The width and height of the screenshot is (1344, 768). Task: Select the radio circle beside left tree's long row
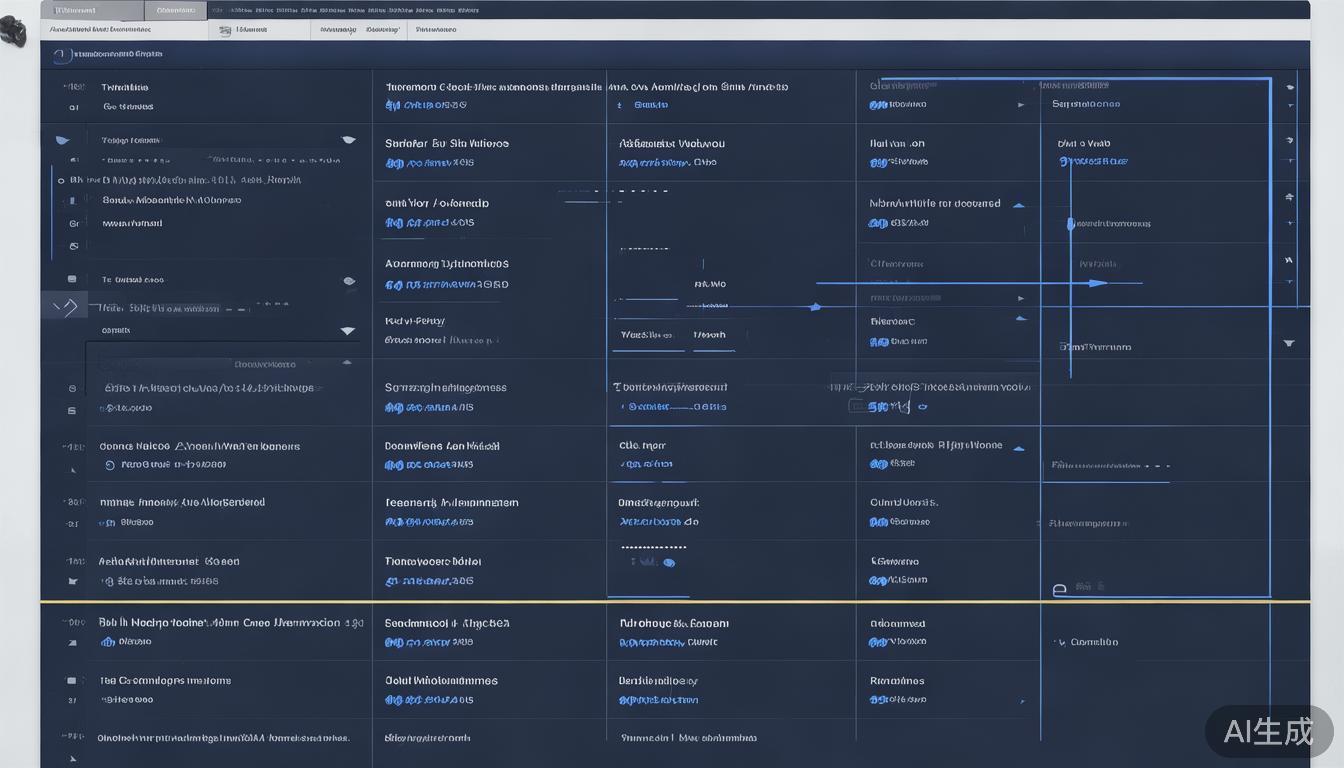pyautogui.click(x=61, y=181)
